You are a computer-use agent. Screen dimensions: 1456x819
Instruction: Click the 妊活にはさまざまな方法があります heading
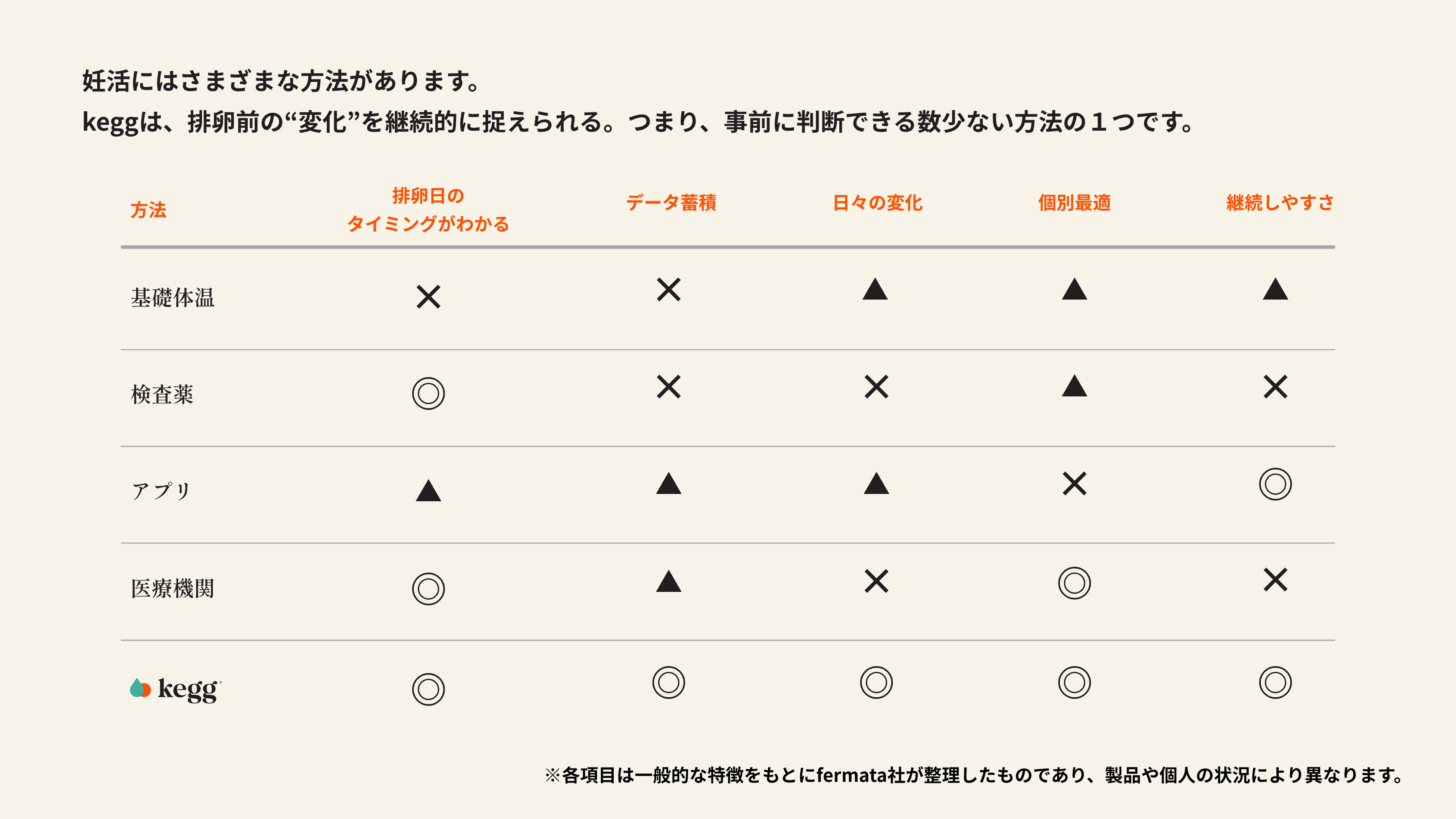click(281, 81)
